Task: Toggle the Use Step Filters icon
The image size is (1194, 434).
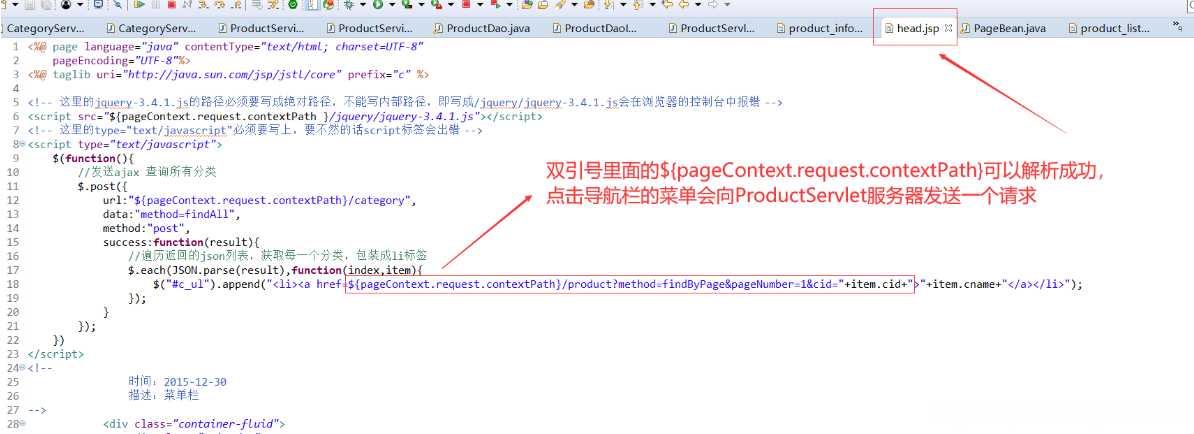Action: (274, 5)
